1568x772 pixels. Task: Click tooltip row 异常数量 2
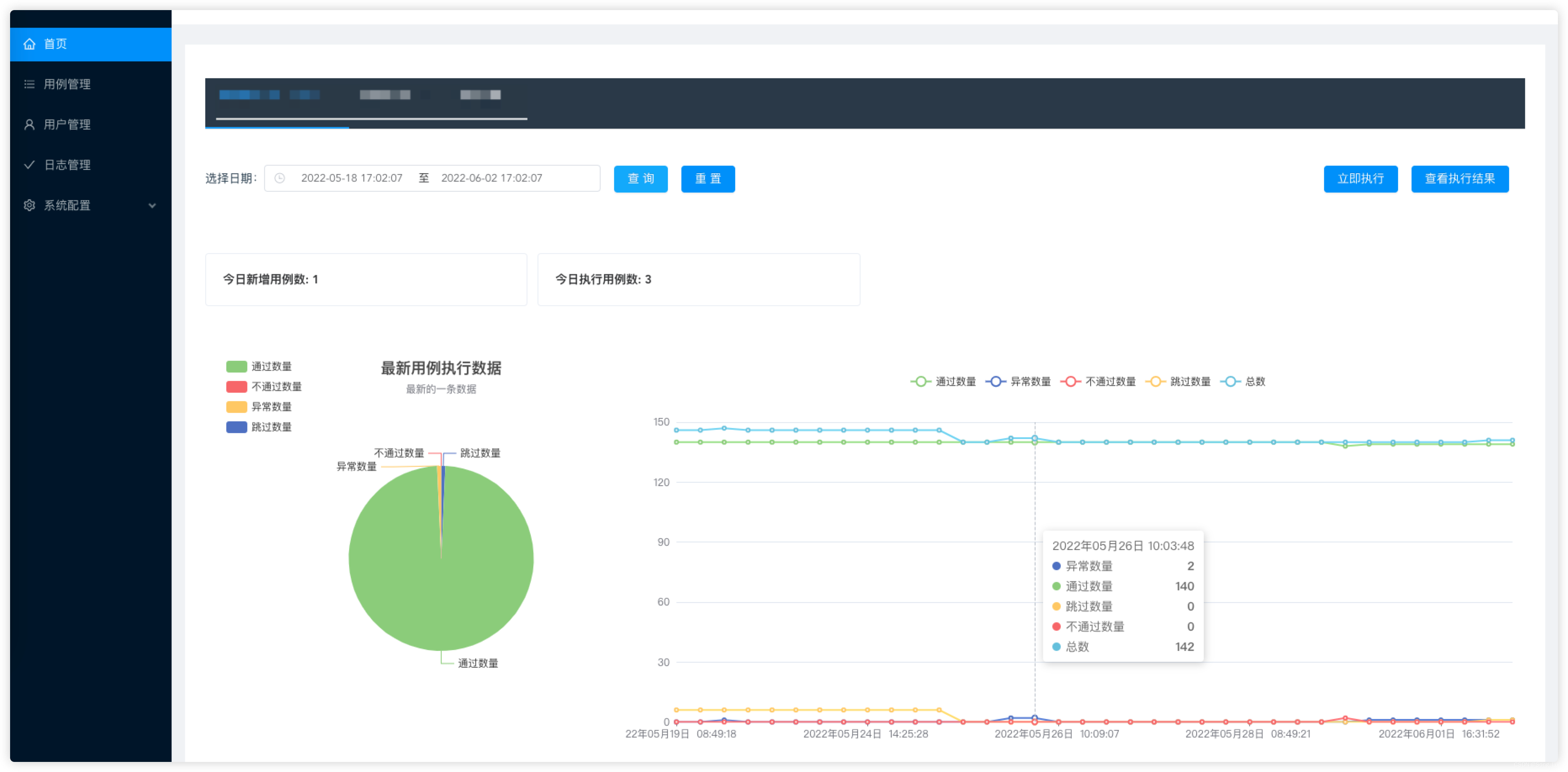(x=1123, y=566)
